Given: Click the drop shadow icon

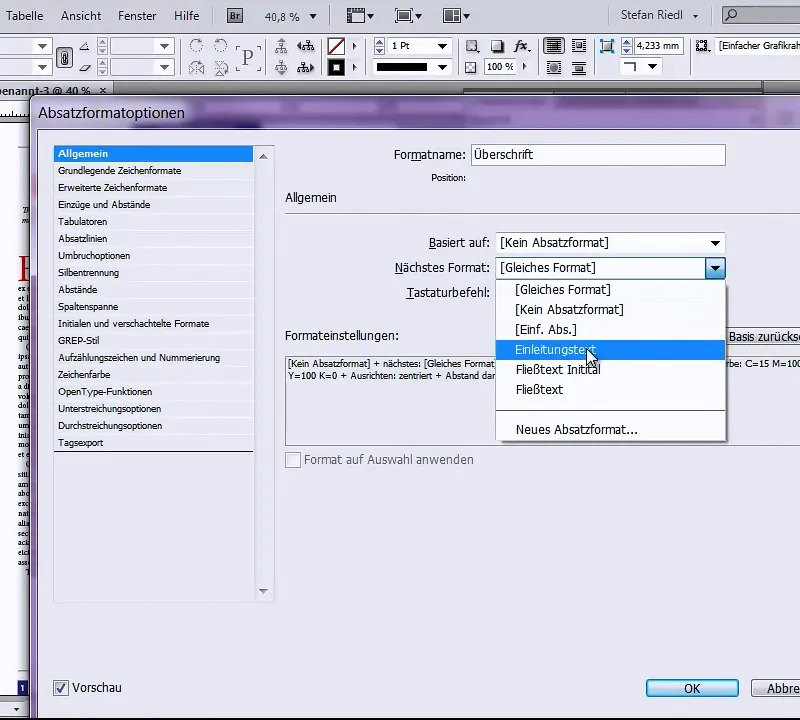Looking at the screenshot, I should click(497, 46).
